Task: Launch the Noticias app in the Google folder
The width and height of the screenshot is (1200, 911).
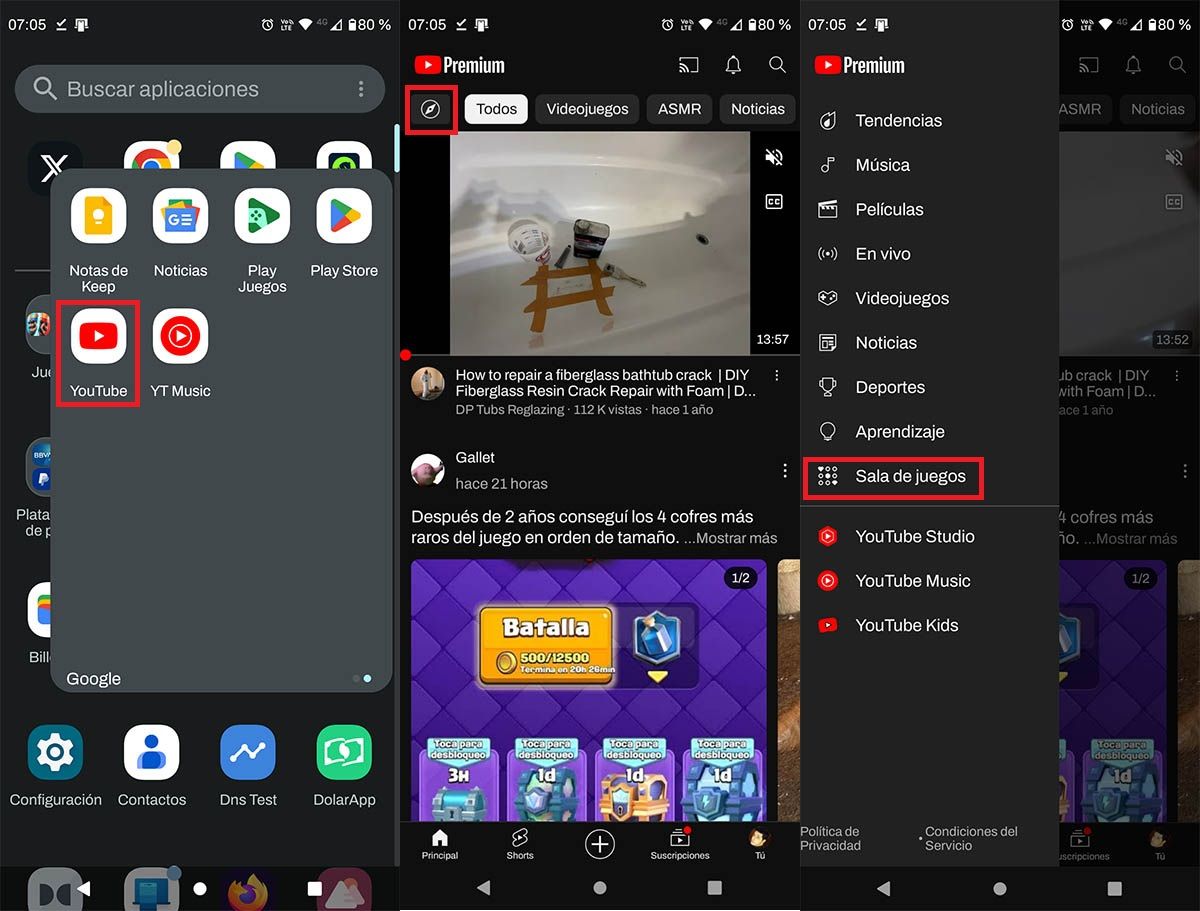Action: 180,233
